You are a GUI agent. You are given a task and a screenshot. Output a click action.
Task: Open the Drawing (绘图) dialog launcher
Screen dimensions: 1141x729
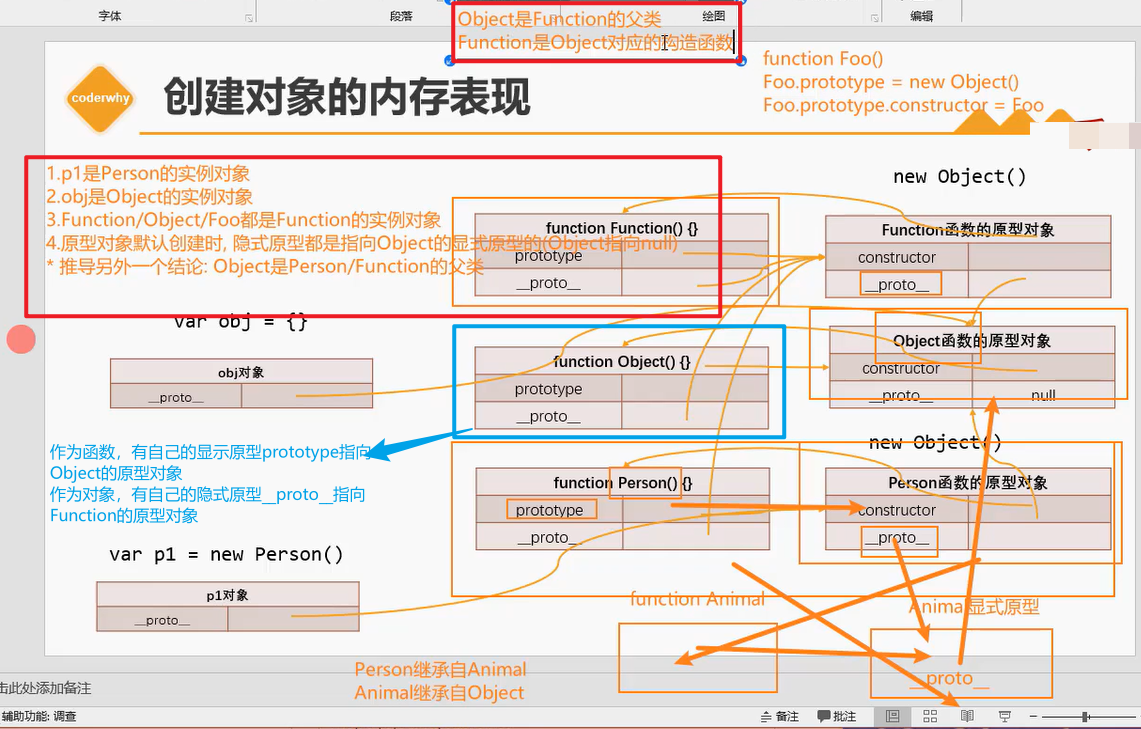point(874,19)
